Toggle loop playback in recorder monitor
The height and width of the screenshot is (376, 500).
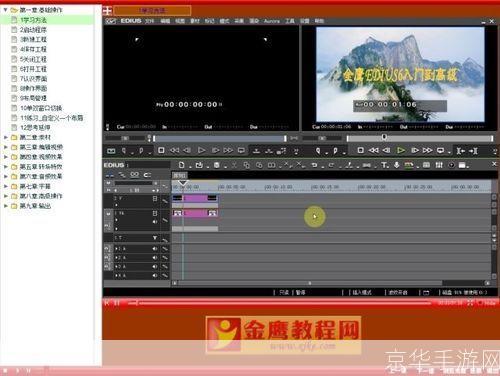441,151
